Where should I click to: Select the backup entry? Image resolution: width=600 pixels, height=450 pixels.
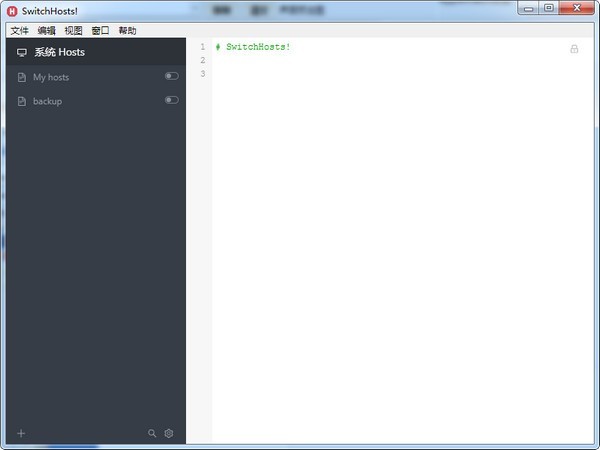[x=96, y=101]
